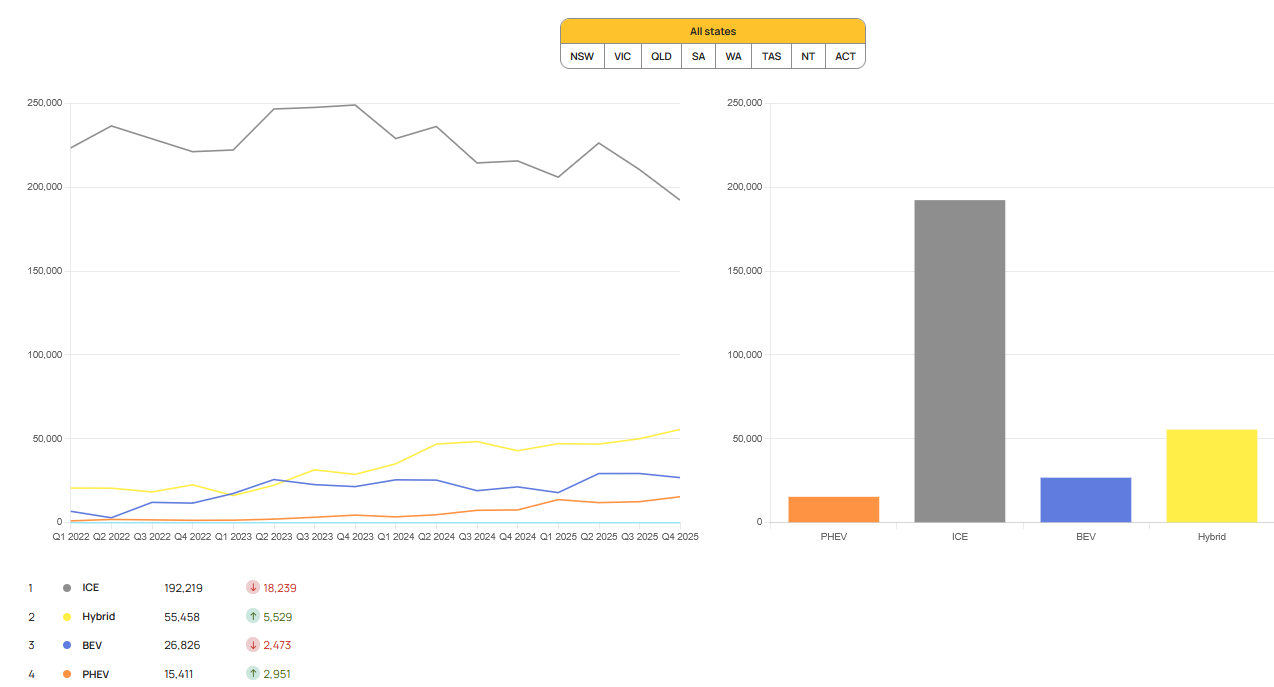Click the red down arrow beside 2,473
Screen dimensions: 1274x687
[253, 645]
